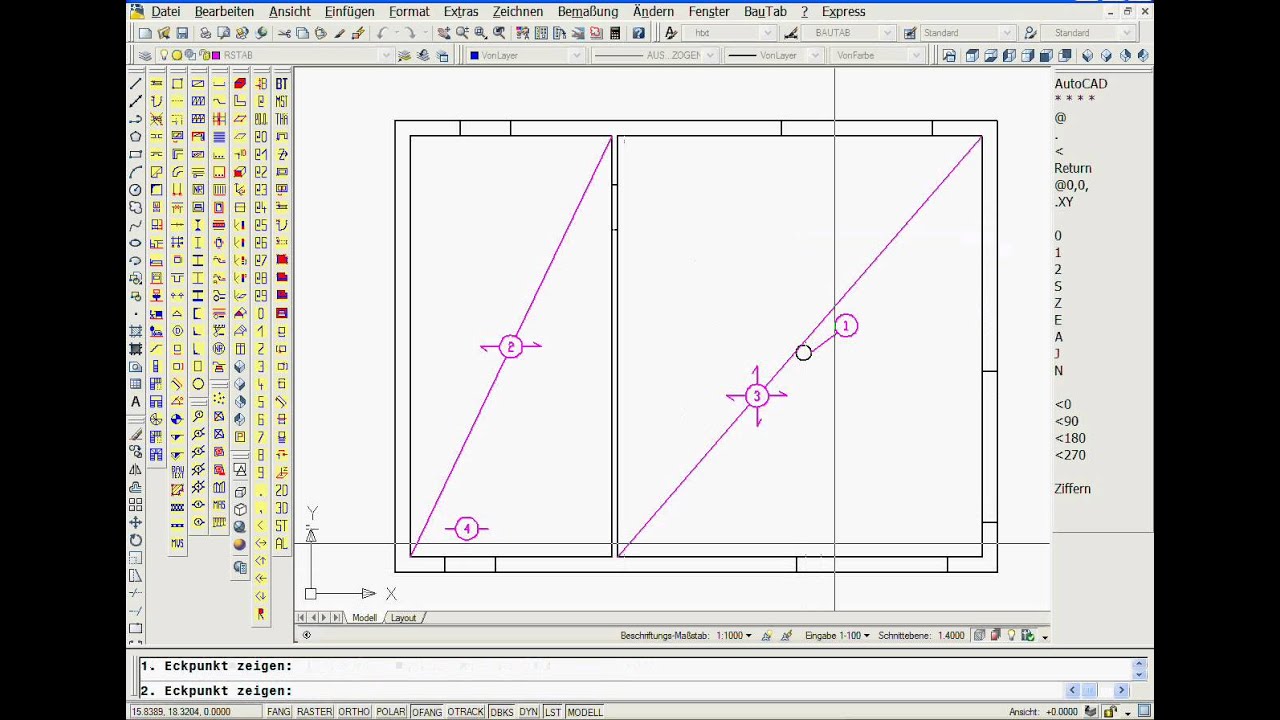1280x720 pixels.
Task: Click the Text Style icon beside hbt
Action: tap(671, 33)
